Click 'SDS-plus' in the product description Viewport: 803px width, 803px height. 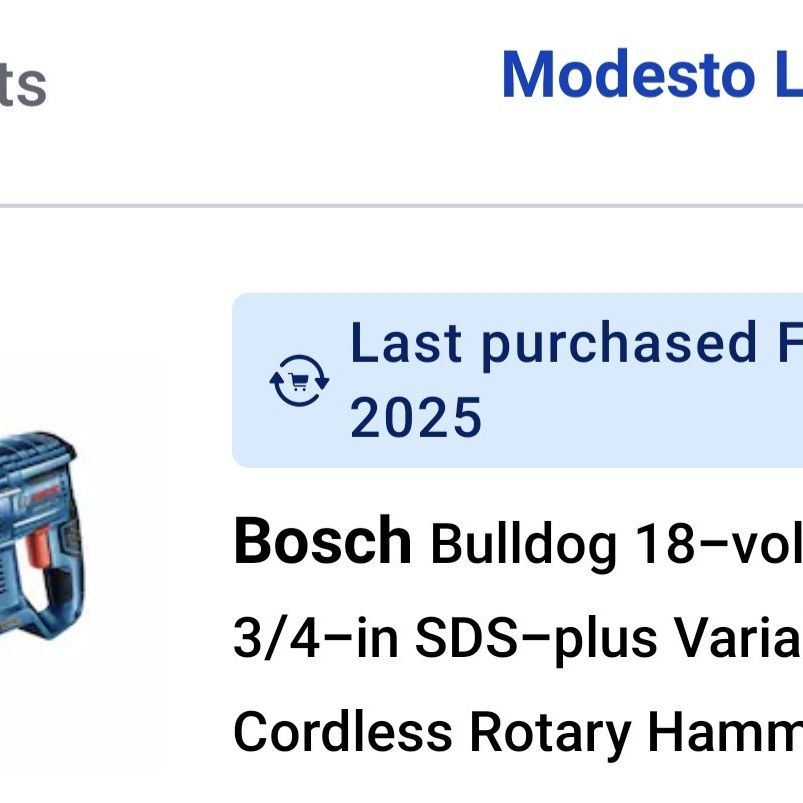pyautogui.click(x=536, y=640)
